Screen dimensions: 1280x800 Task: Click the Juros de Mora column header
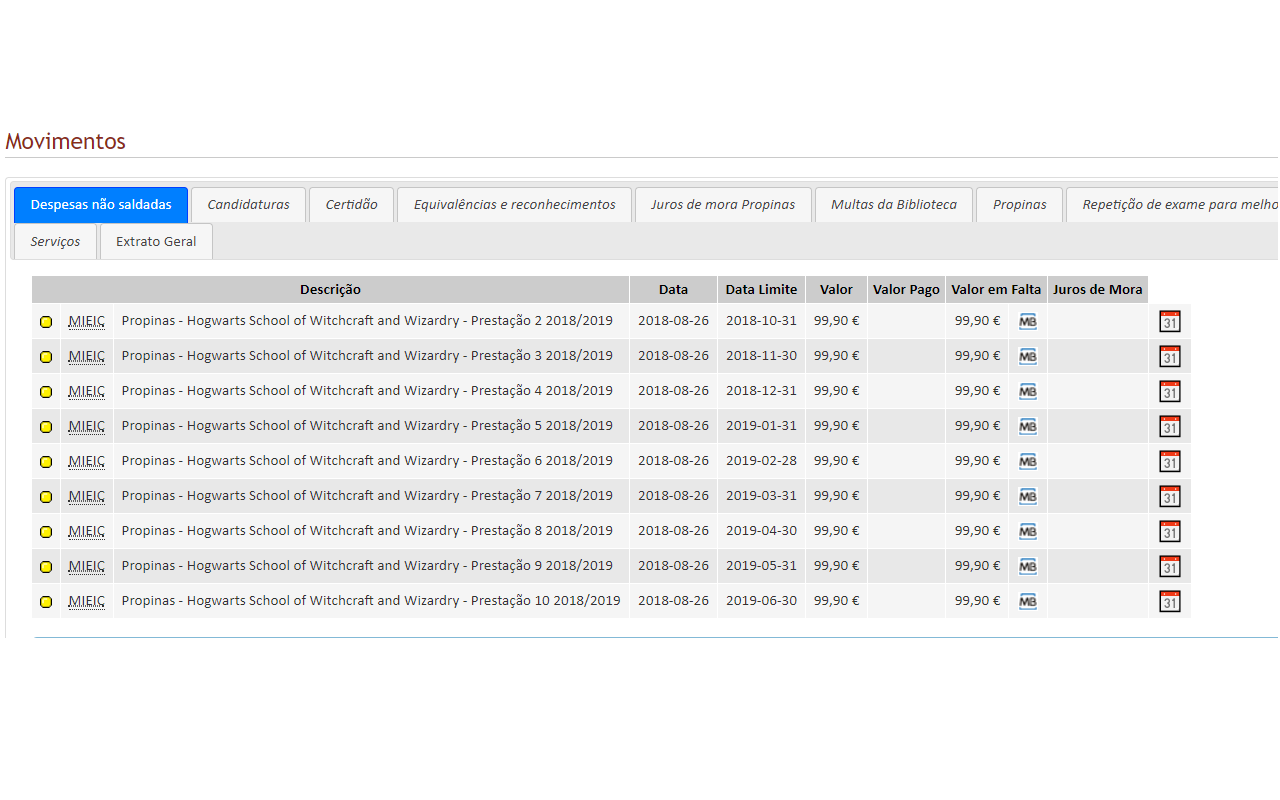[1098, 290]
